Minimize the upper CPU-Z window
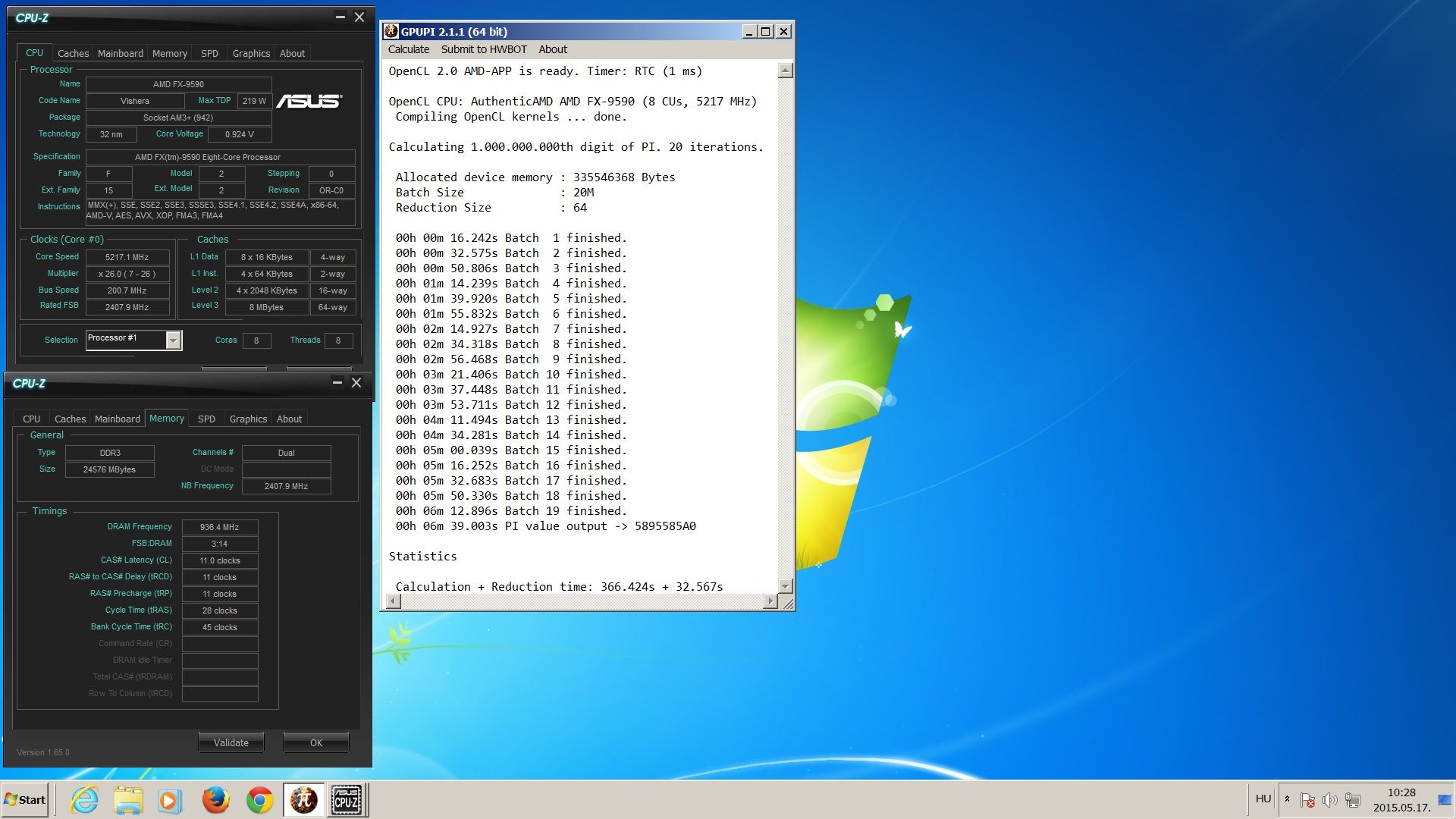1456x819 pixels. pos(340,17)
